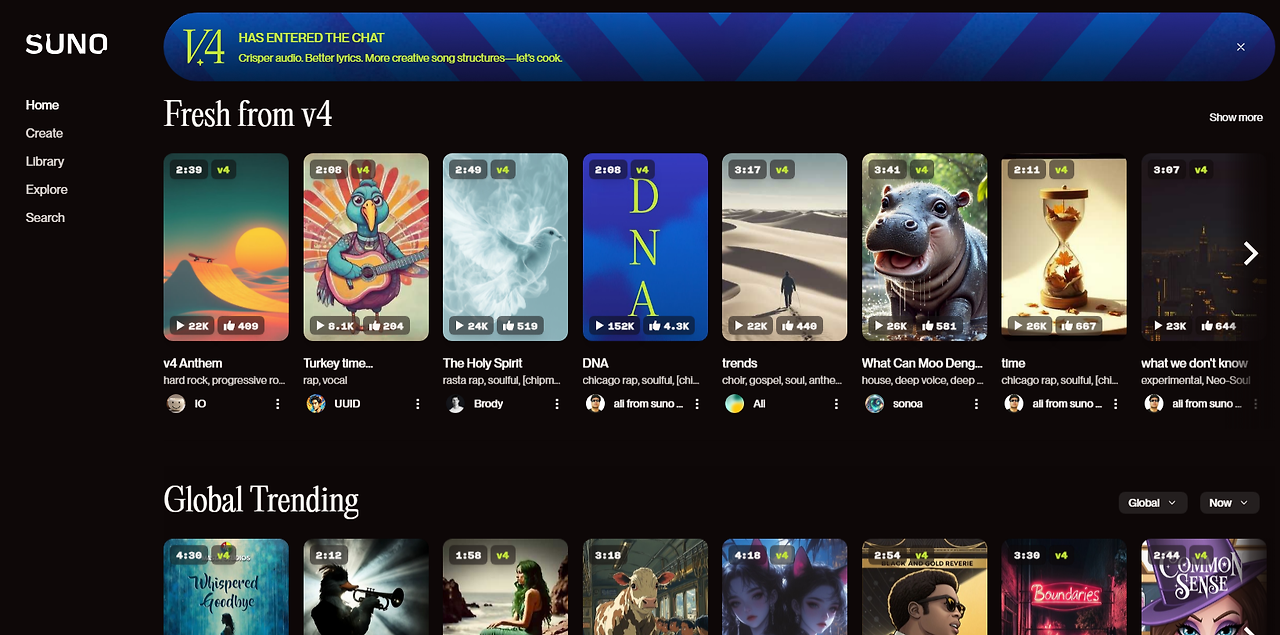Open the Boundaries neon trending cover
Screen dimensions: 1280x635
click(x=1064, y=587)
